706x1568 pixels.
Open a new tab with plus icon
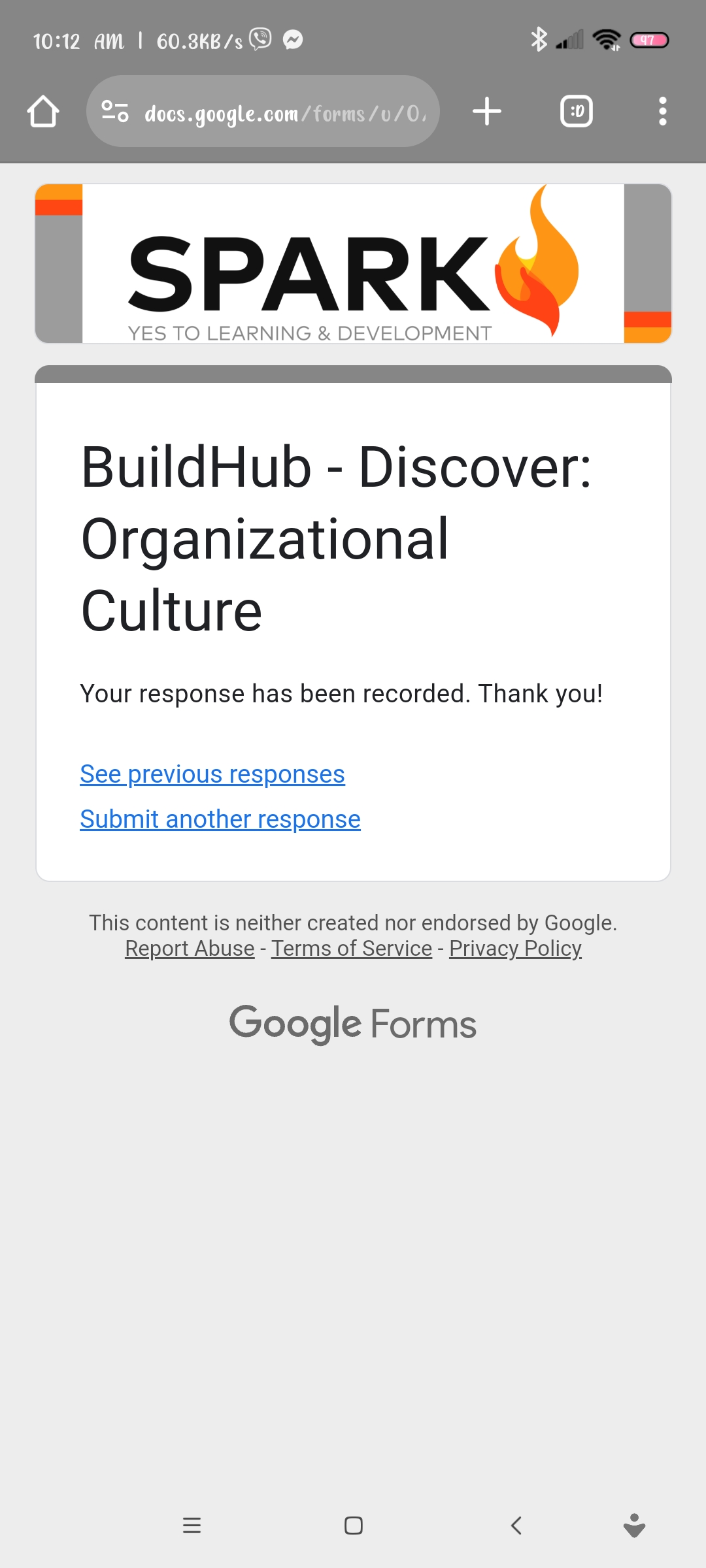(x=487, y=112)
